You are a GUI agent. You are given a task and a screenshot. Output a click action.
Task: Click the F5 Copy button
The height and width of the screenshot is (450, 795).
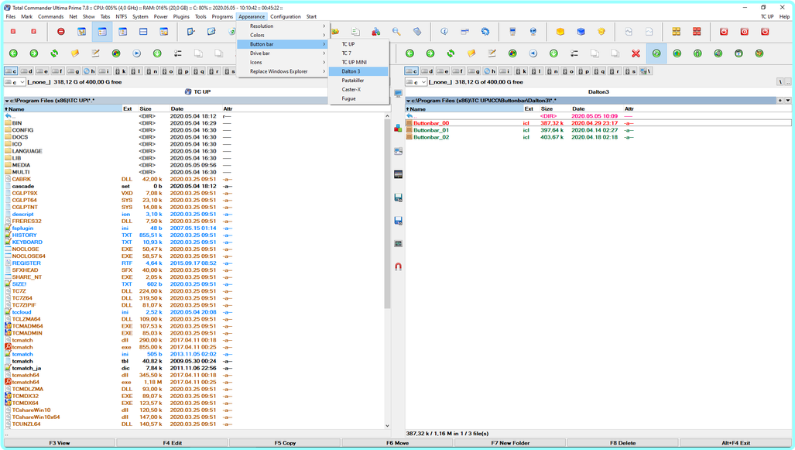285,443
